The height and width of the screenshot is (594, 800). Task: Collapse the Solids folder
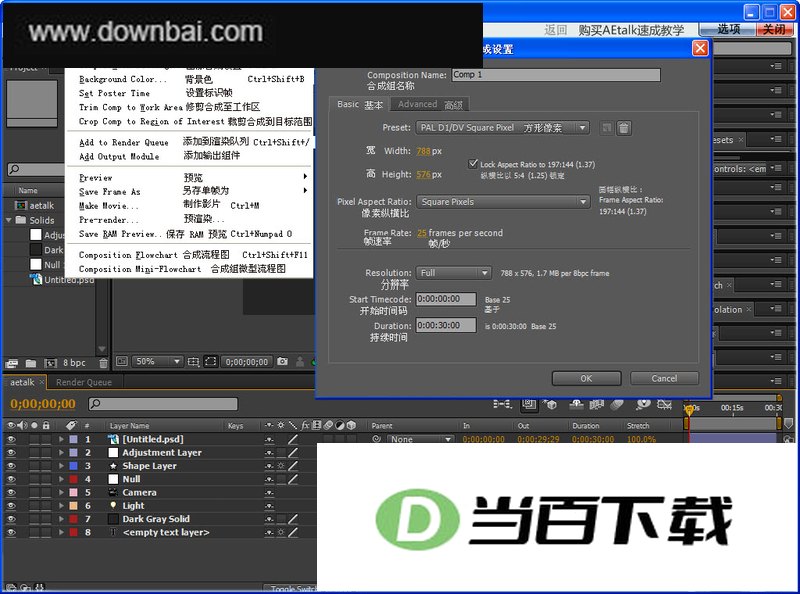tap(9, 220)
